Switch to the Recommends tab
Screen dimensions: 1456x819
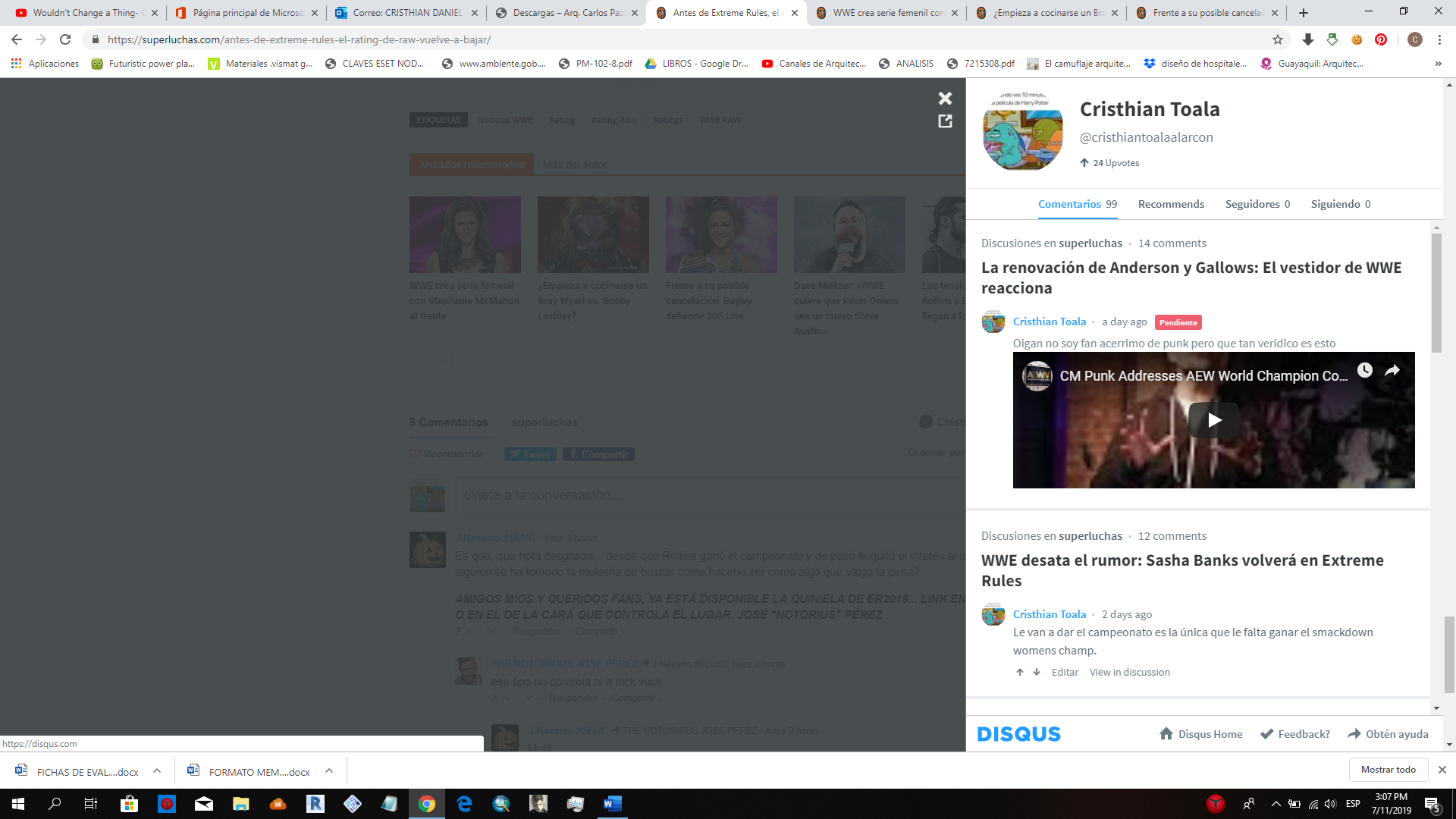pyautogui.click(x=1171, y=204)
